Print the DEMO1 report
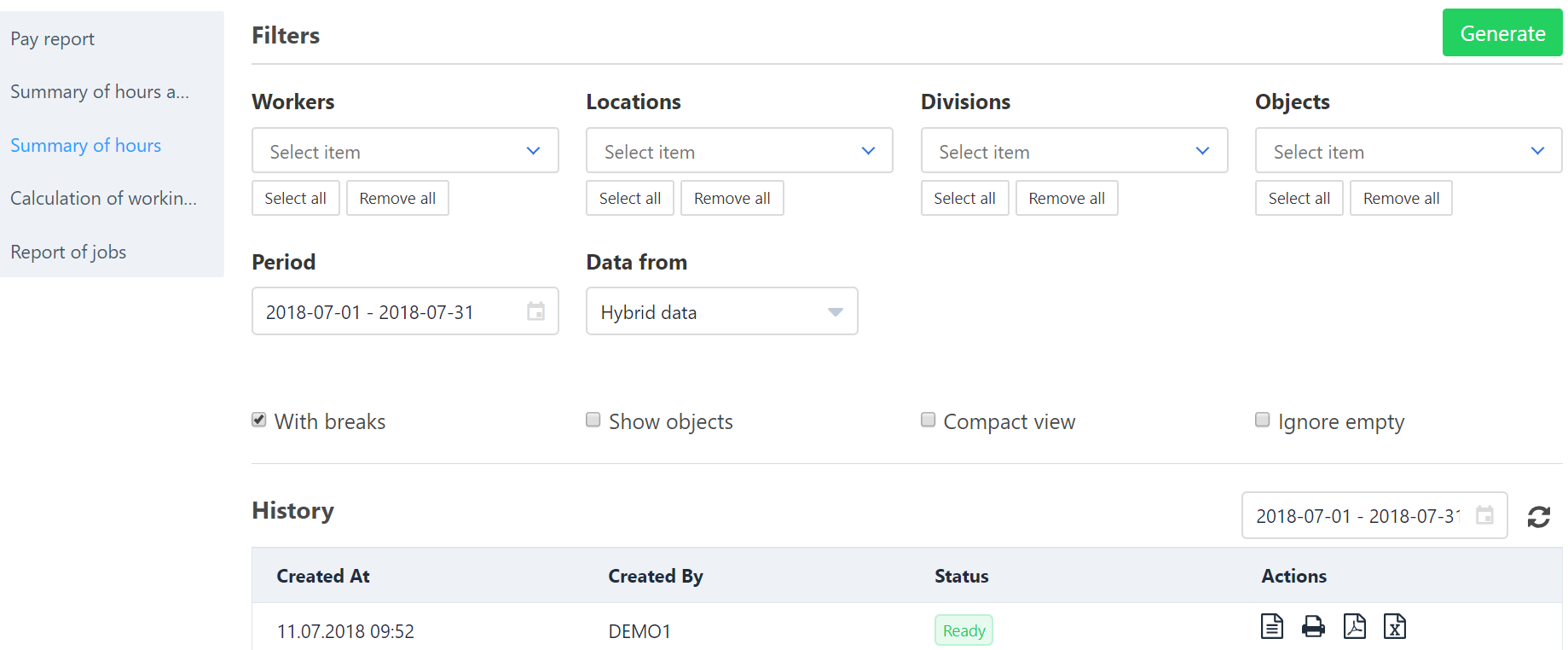Image resolution: width=1568 pixels, height=650 pixels. coord(1313,627)
